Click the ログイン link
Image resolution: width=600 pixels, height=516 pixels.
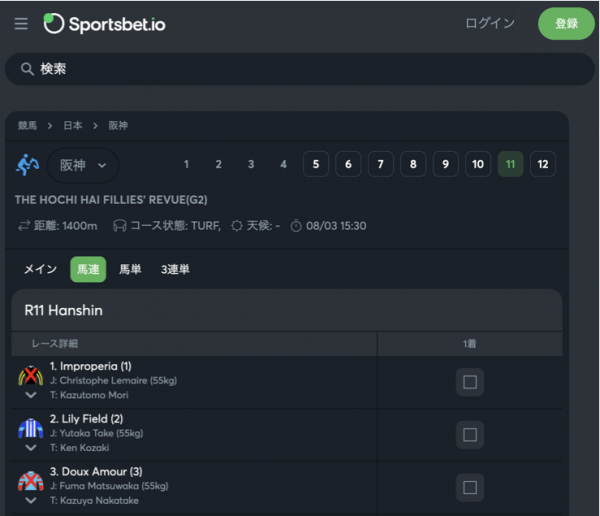(490, 23)
